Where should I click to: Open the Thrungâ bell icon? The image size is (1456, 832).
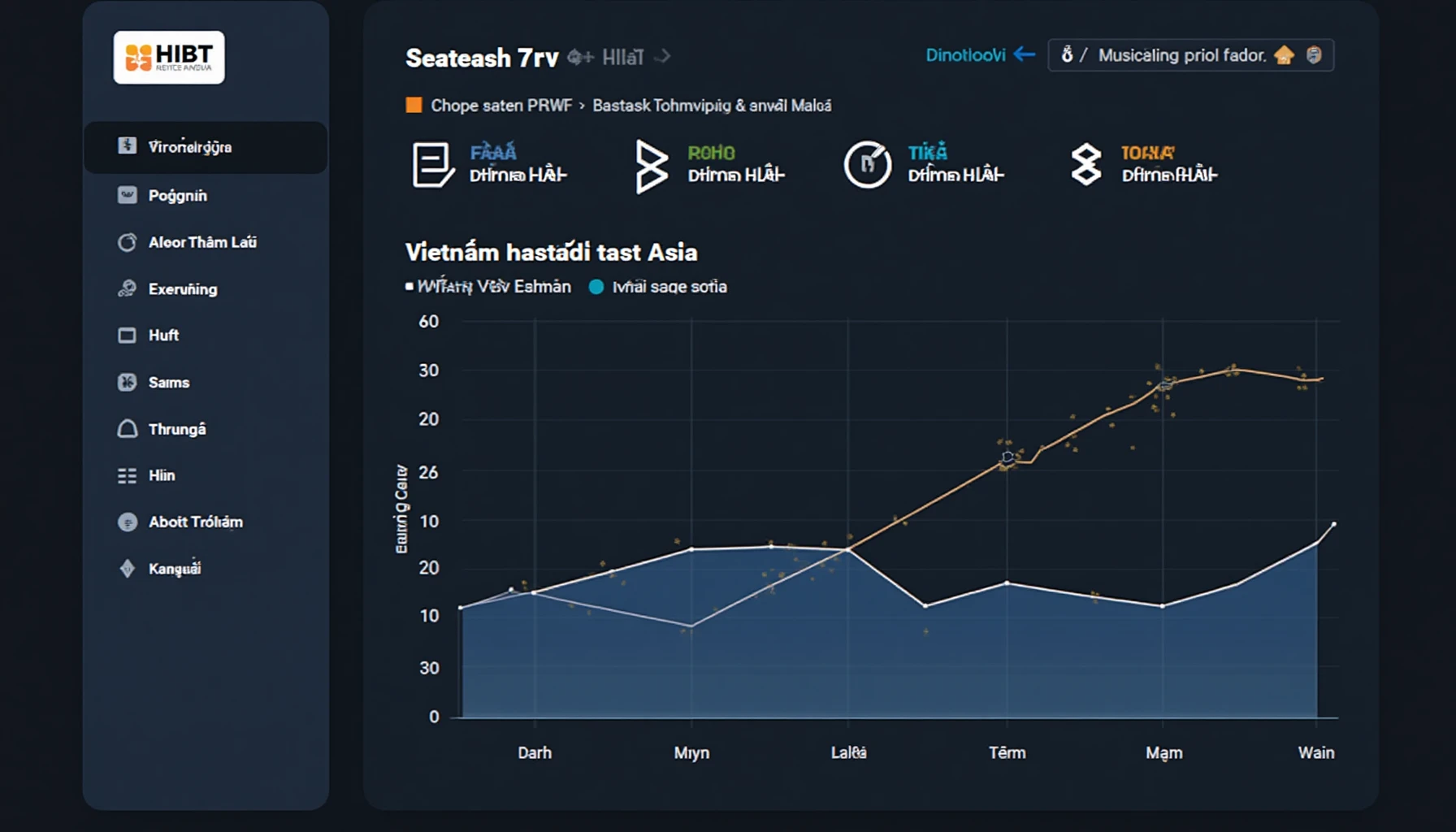click(x=128, y=429)
